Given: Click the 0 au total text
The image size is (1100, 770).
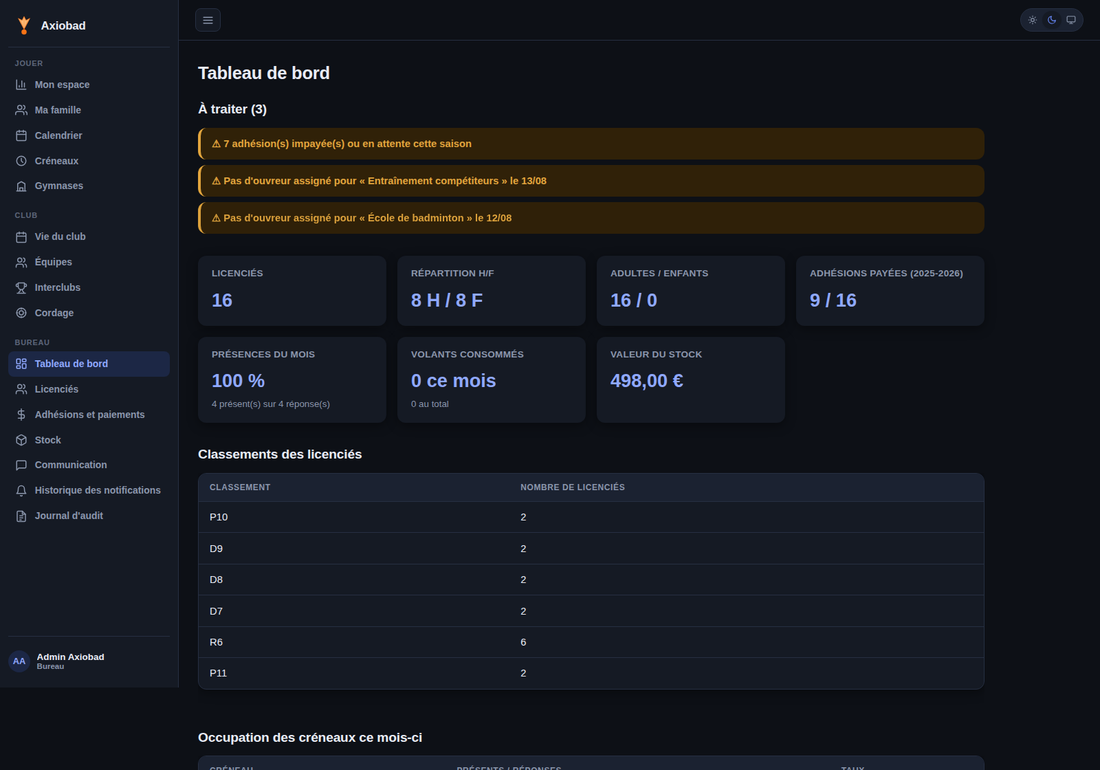Looking at the screenshot, I should [430, 404].
